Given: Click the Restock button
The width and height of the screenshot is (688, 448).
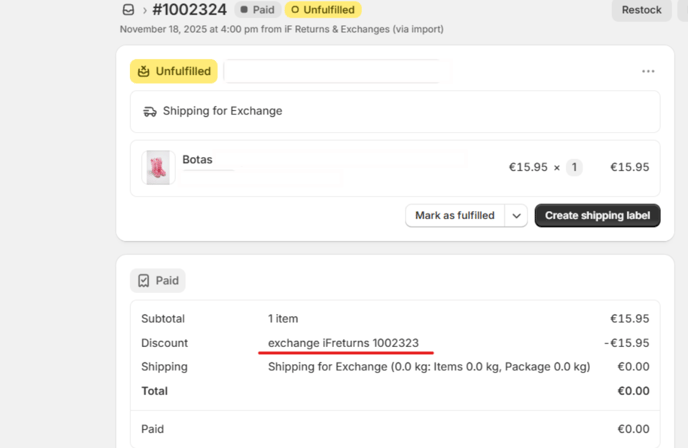Looking at the screenshot, I should pos(641,10).
